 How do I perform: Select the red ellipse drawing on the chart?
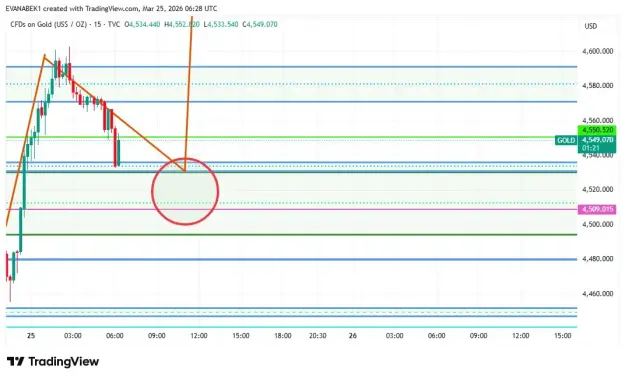tap(185, 192)
